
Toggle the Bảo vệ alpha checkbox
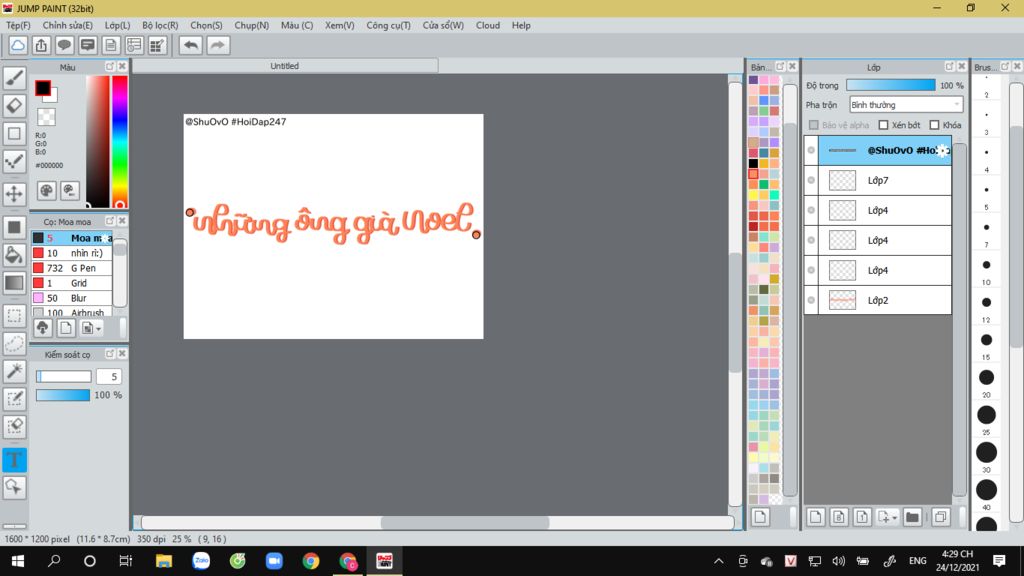coord(814,125)
